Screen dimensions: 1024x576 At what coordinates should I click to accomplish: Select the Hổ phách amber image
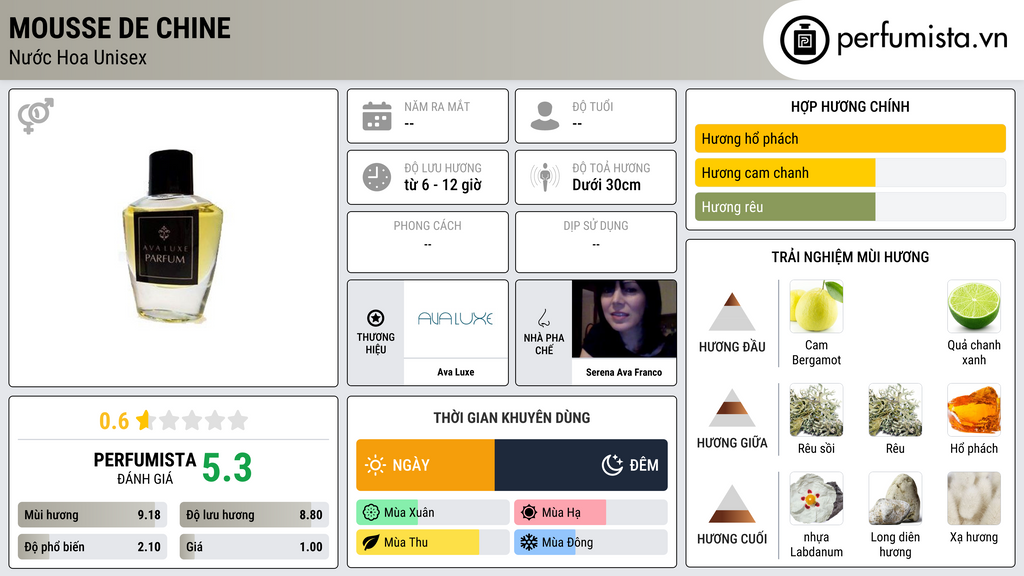point(974,410)
